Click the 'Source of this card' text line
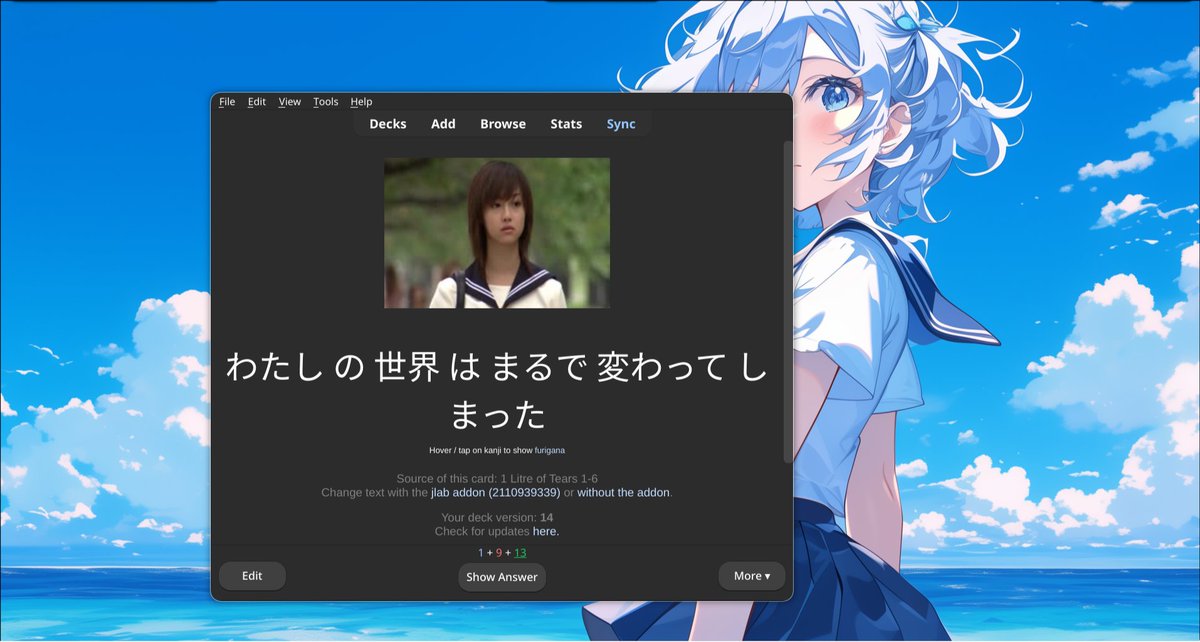 point(497,479)
